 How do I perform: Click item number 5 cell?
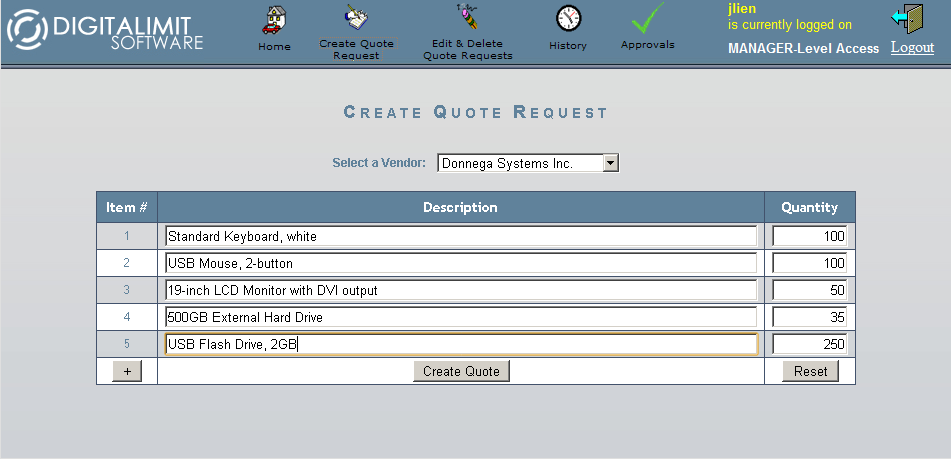pos(127,344)
